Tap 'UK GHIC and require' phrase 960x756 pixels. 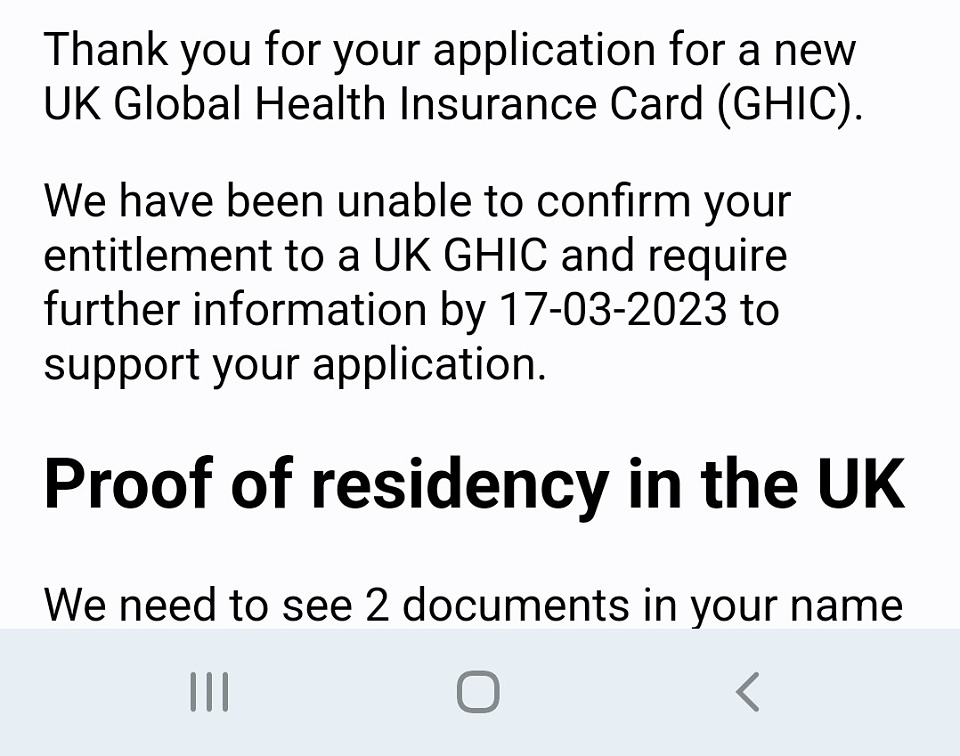pyautogui.click(x=580, y=257)
